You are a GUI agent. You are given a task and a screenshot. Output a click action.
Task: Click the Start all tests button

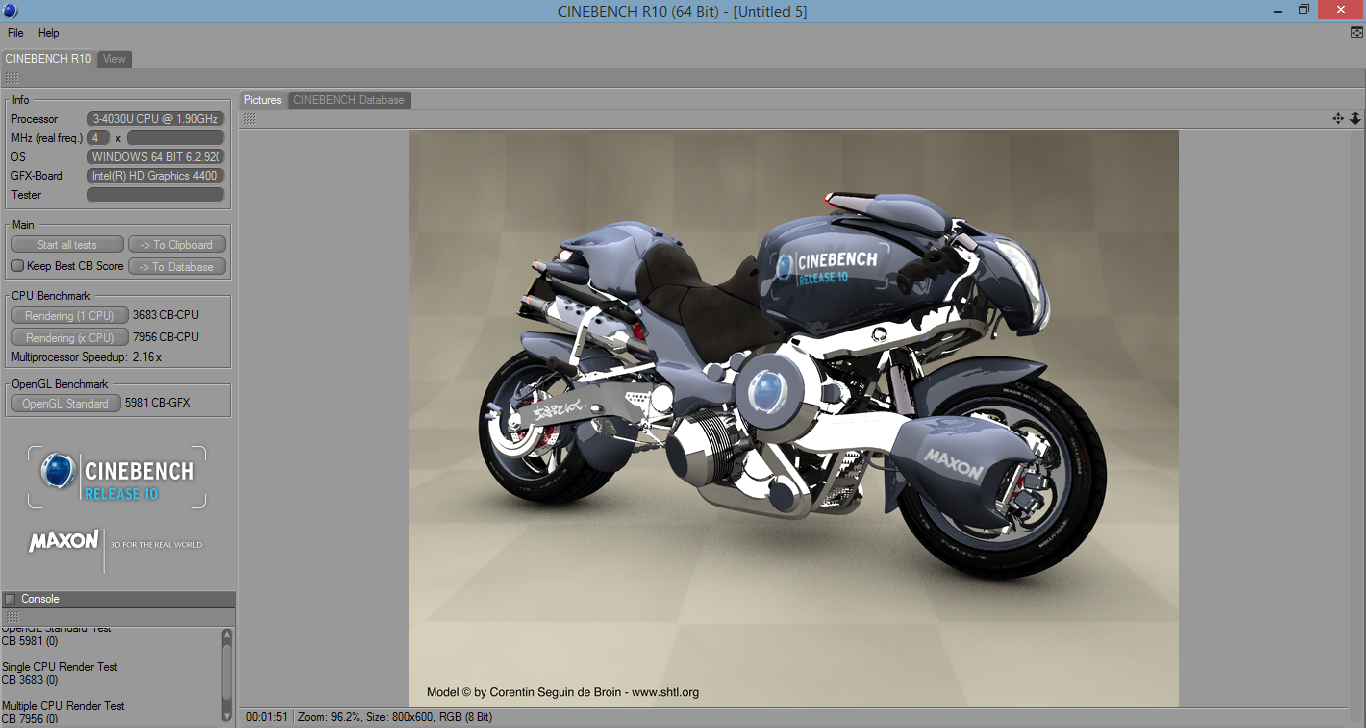click(67, 245)
